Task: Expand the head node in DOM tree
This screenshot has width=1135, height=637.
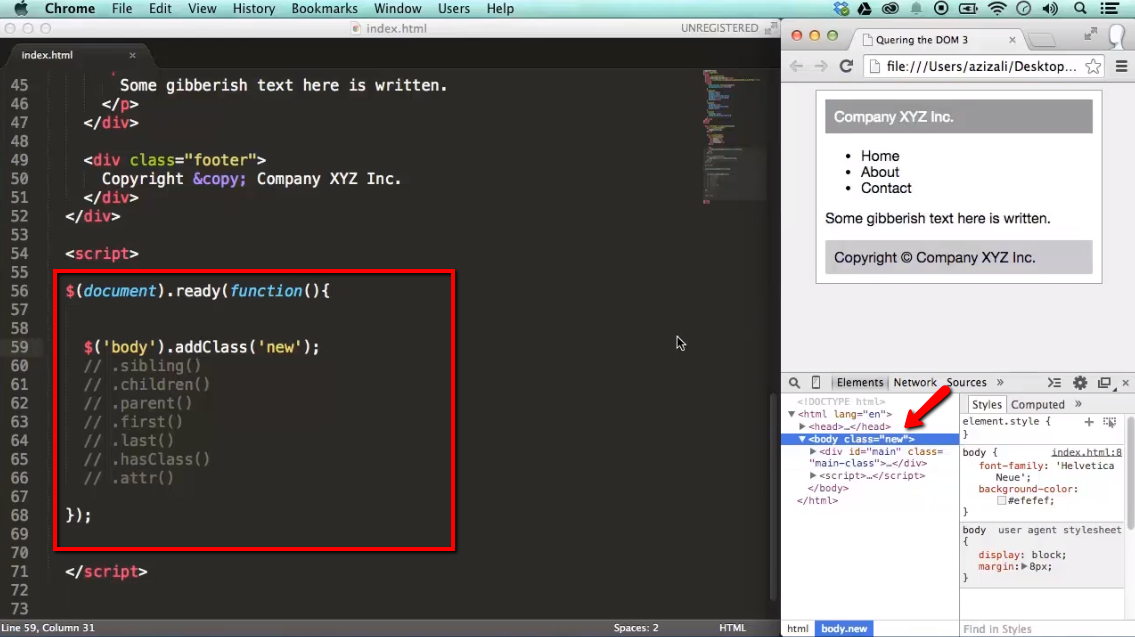Action: [x=802, y=426]
